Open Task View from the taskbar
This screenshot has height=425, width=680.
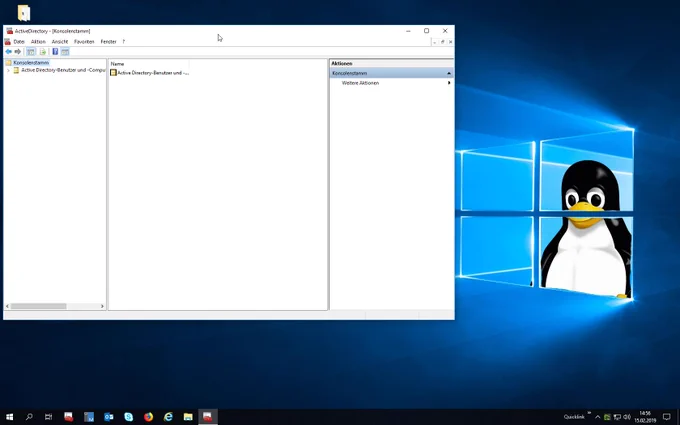pos(49,417)
